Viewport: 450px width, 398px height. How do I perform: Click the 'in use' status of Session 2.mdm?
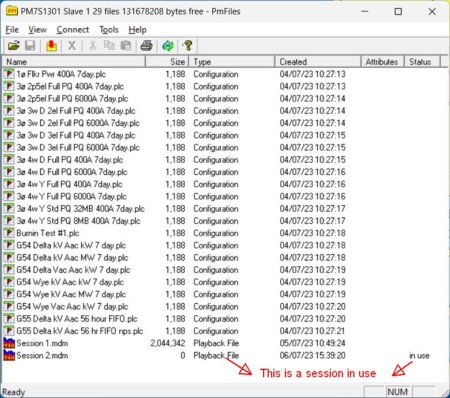tap(419, 355)
